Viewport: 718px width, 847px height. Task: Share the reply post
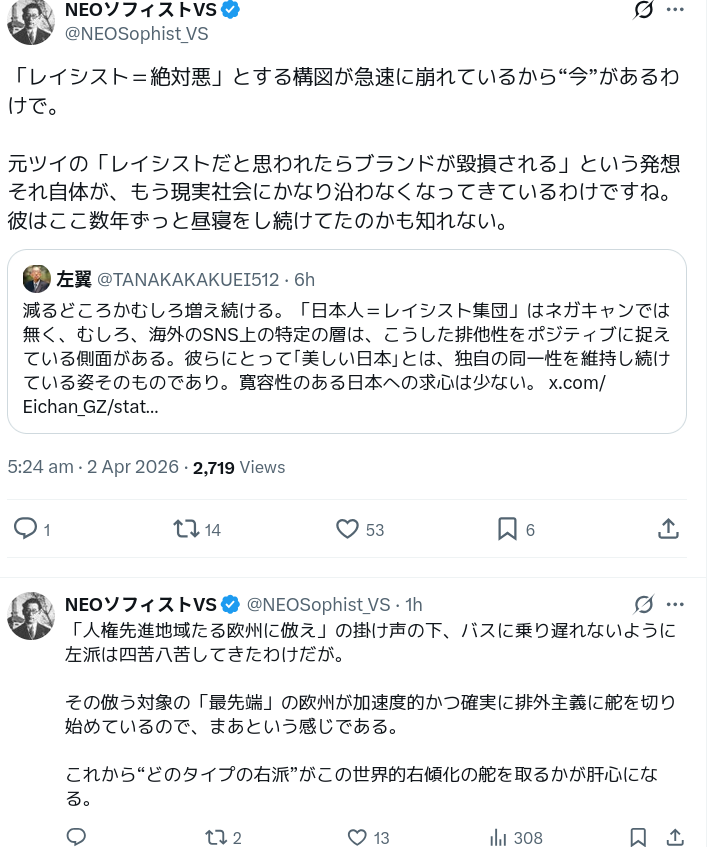675,837
